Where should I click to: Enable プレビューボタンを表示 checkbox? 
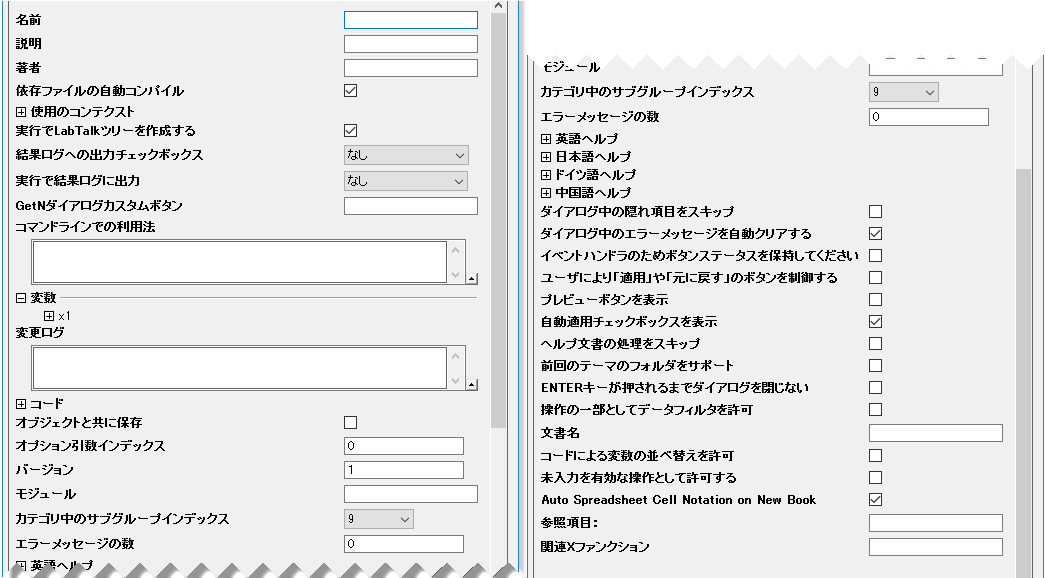[x=876, y=299]
